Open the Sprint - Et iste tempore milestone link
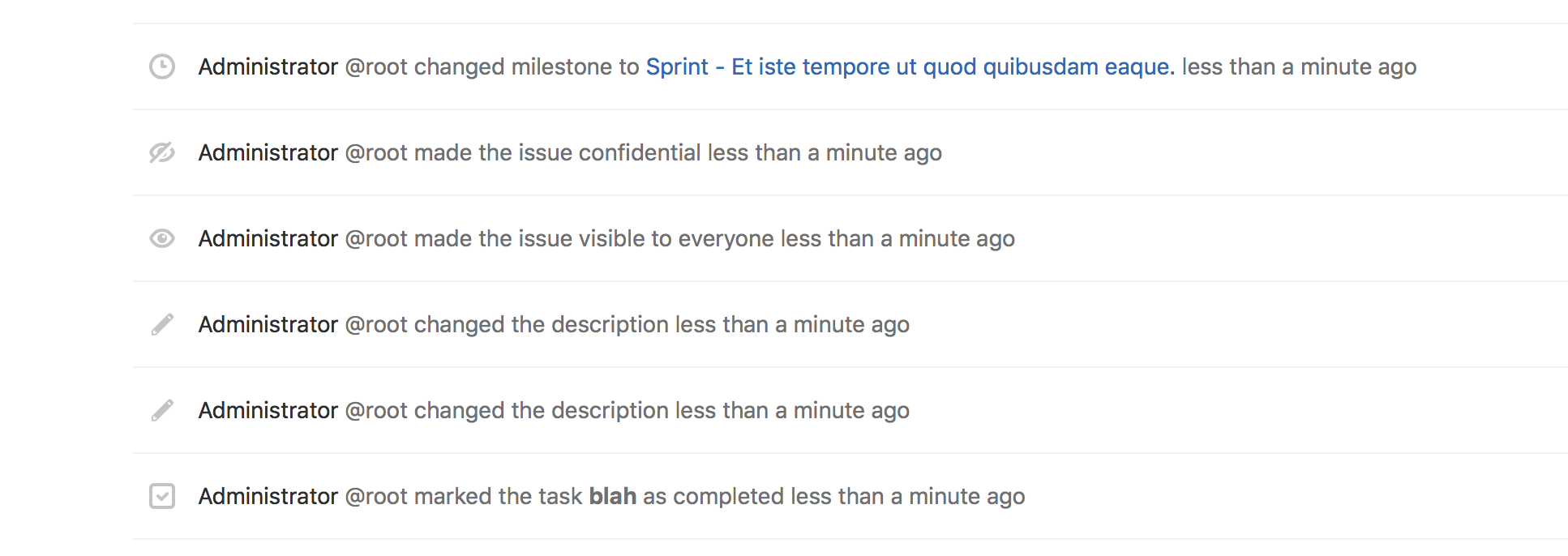Screen dimensions: 1568x556 click(x=910, y=66)
